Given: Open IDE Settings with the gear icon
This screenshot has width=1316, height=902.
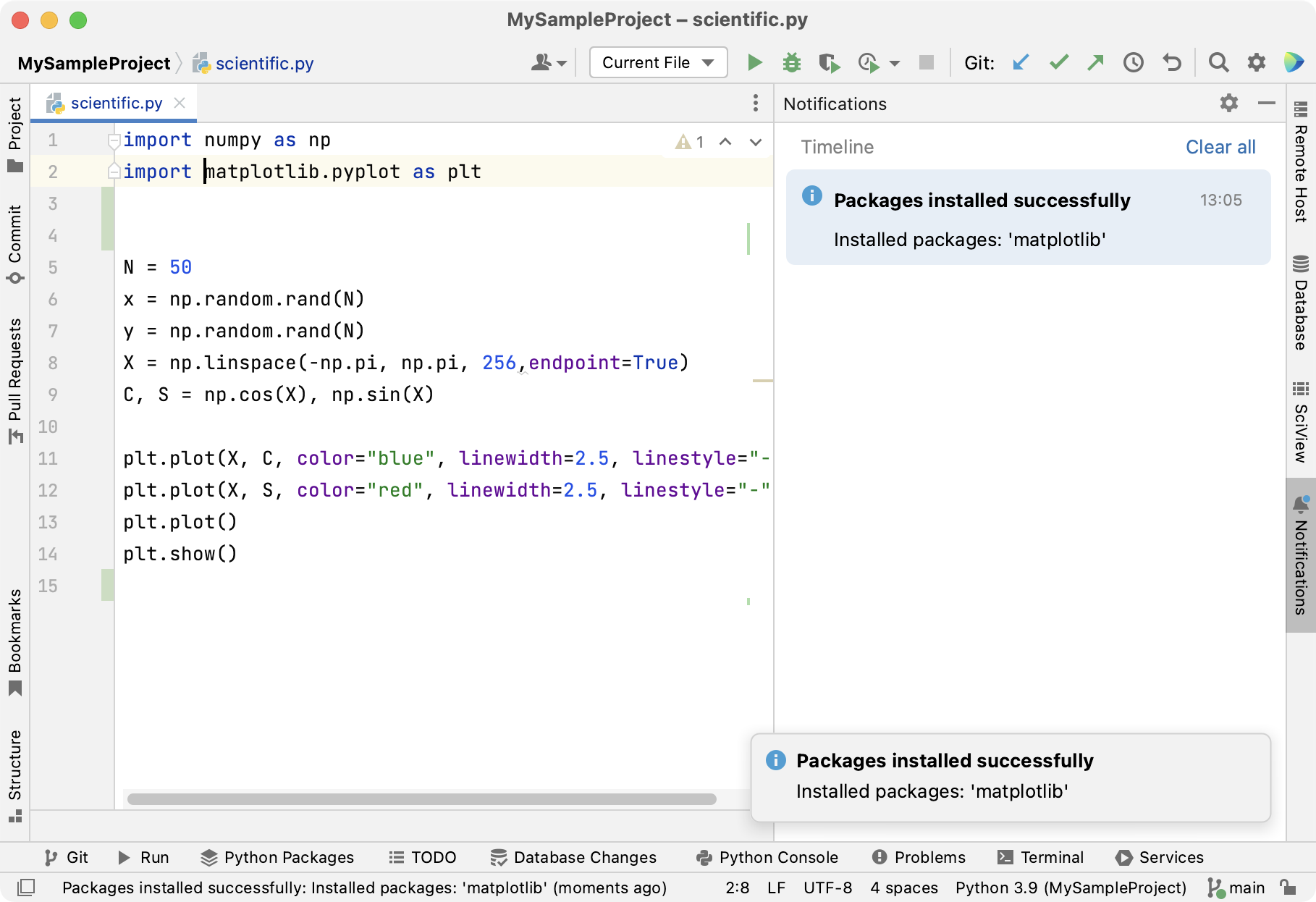Looking at the screenshot, I should [x=1255, y=62].
